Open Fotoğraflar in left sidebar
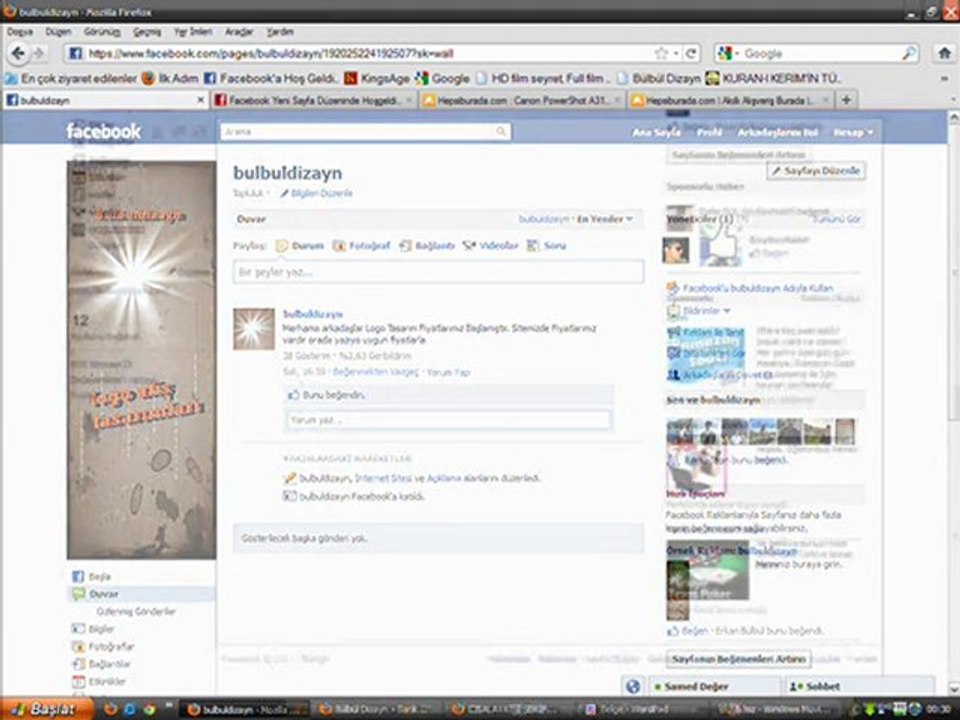This screenshot has width=960, height=720. [x=103, y=647]
